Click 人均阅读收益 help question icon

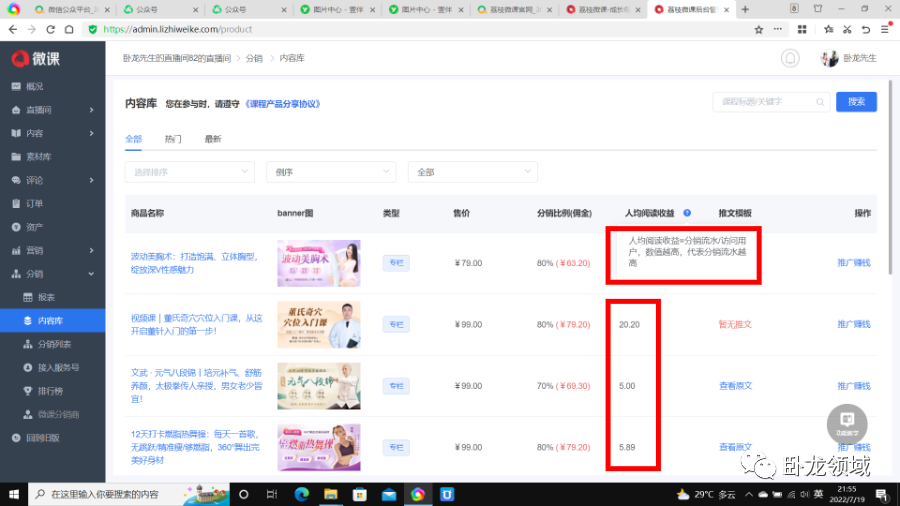(687, 213)
